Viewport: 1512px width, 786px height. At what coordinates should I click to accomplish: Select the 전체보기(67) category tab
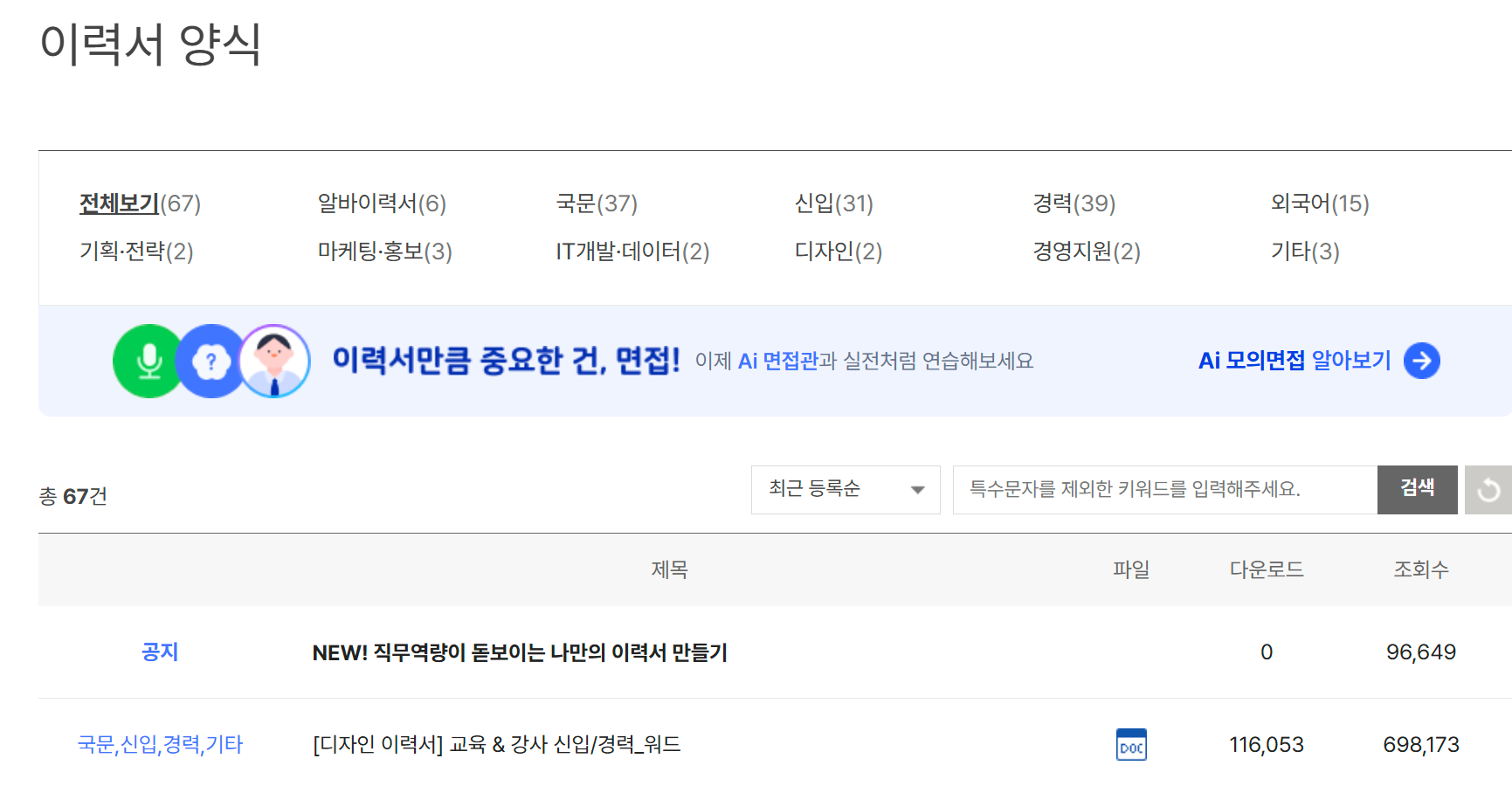(140, 203)
